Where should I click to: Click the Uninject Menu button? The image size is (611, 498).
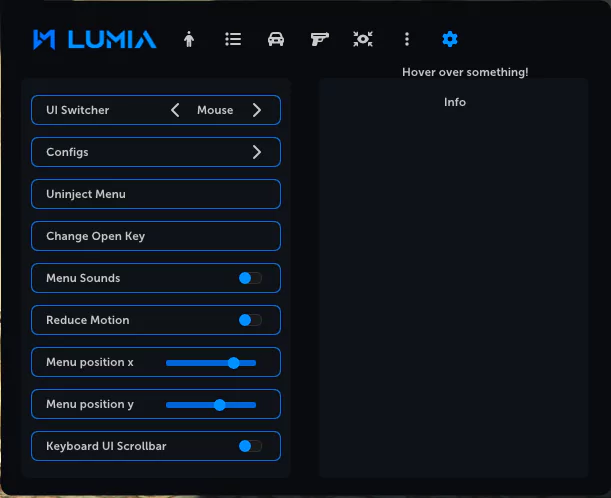[x=156, y=194]
